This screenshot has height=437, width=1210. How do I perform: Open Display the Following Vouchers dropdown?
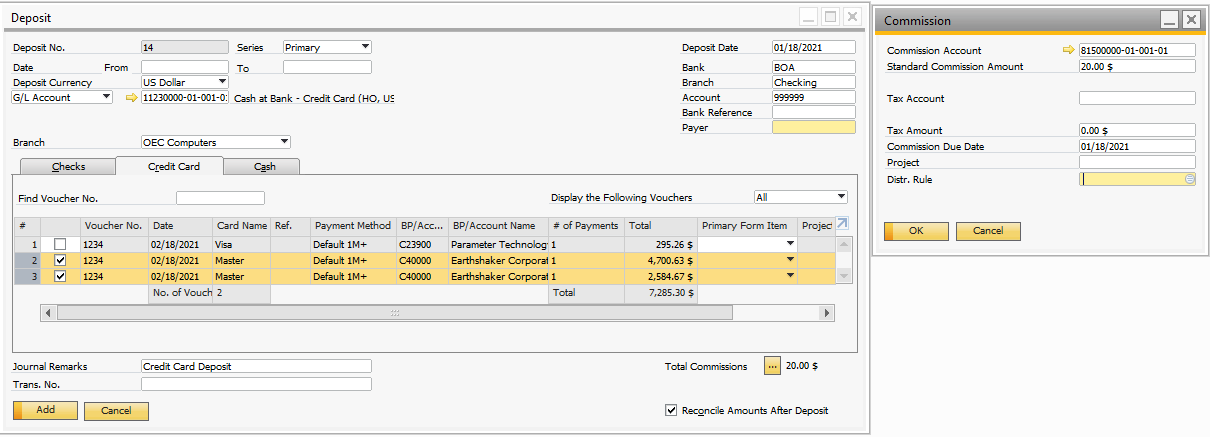click(841, 197)
